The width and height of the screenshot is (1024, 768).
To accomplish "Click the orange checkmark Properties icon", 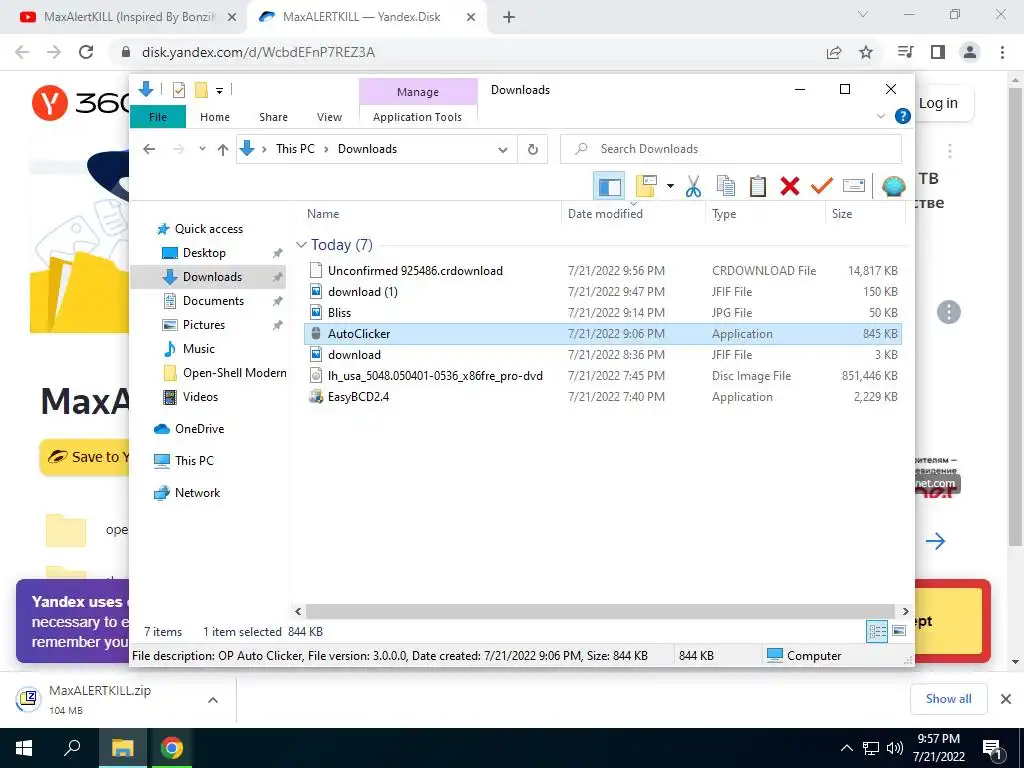I will (x=822, y=186).
